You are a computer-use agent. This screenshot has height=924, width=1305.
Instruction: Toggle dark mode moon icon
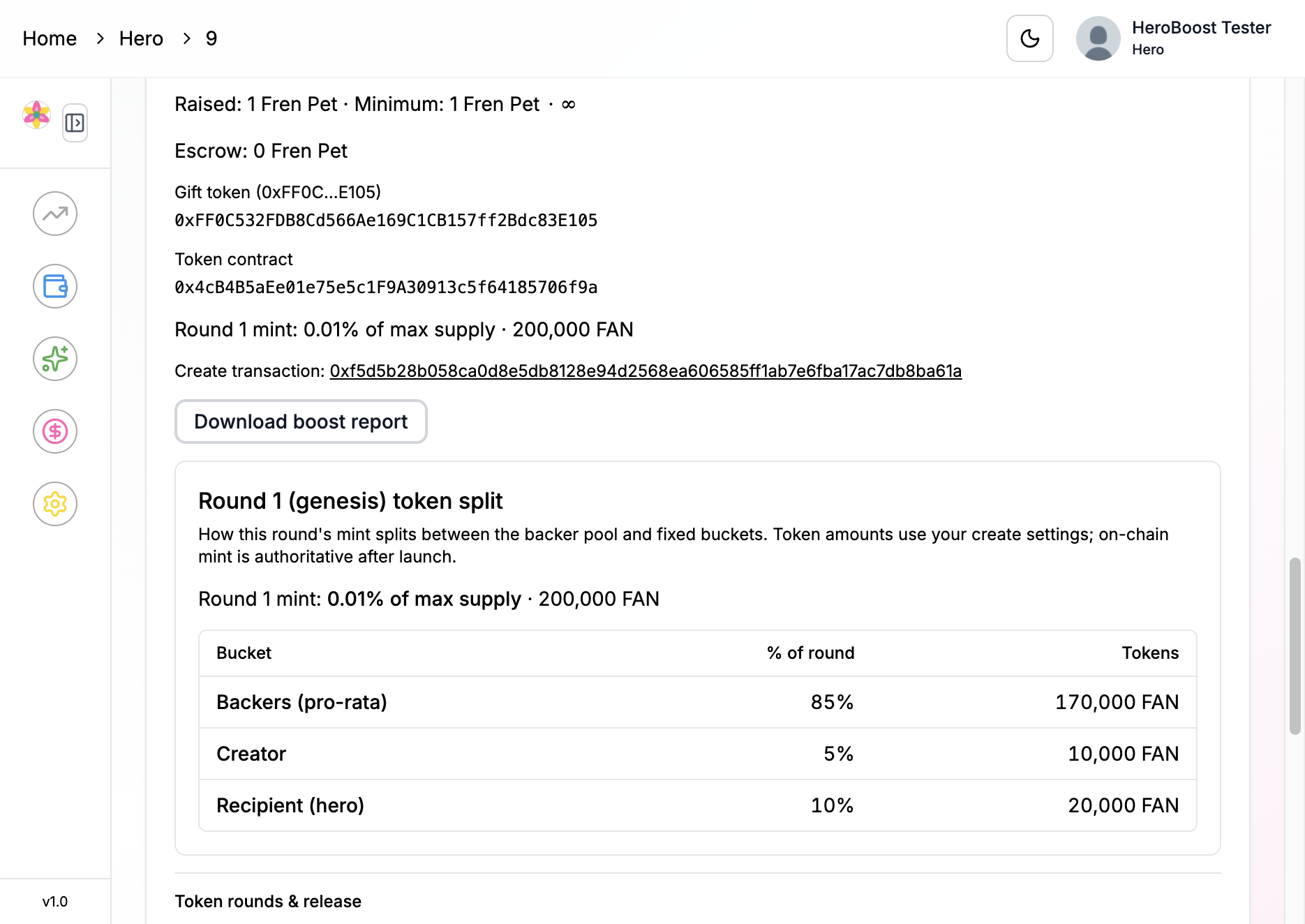click(x=1029, y=38)
